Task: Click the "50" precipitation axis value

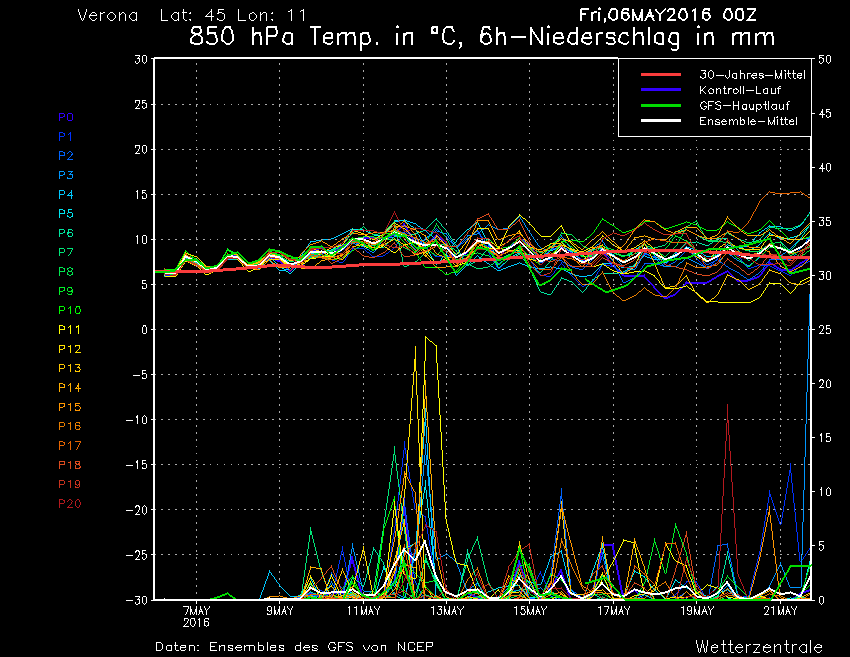Action: click(x=825, y=60)
